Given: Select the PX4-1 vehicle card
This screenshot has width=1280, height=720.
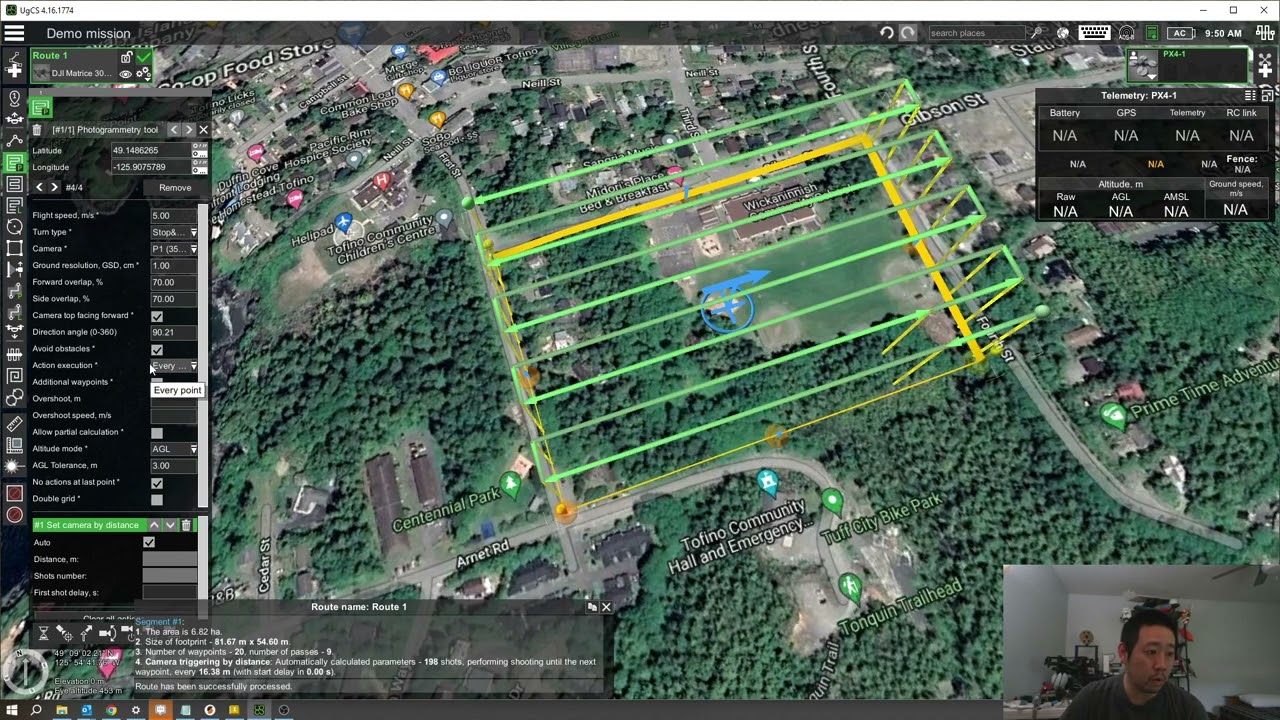Looking at the screenshot, I should click(1187, 65).
